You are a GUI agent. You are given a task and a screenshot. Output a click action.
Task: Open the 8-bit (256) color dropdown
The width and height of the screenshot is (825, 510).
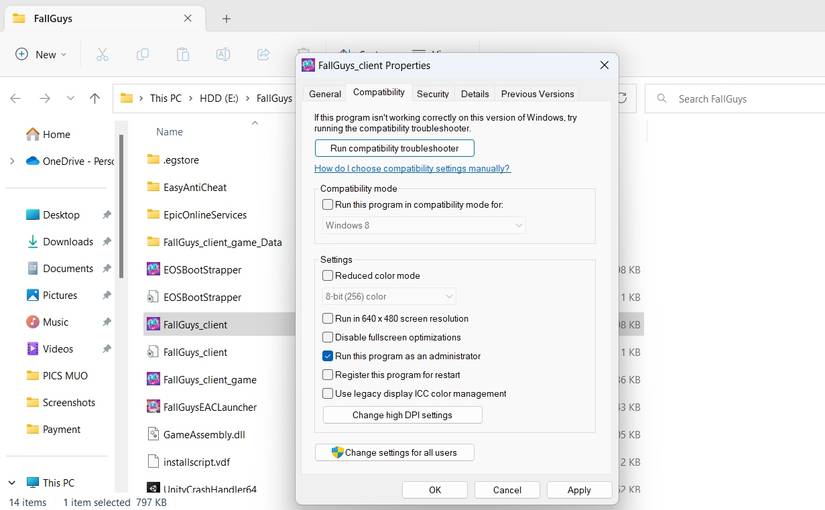388,296
